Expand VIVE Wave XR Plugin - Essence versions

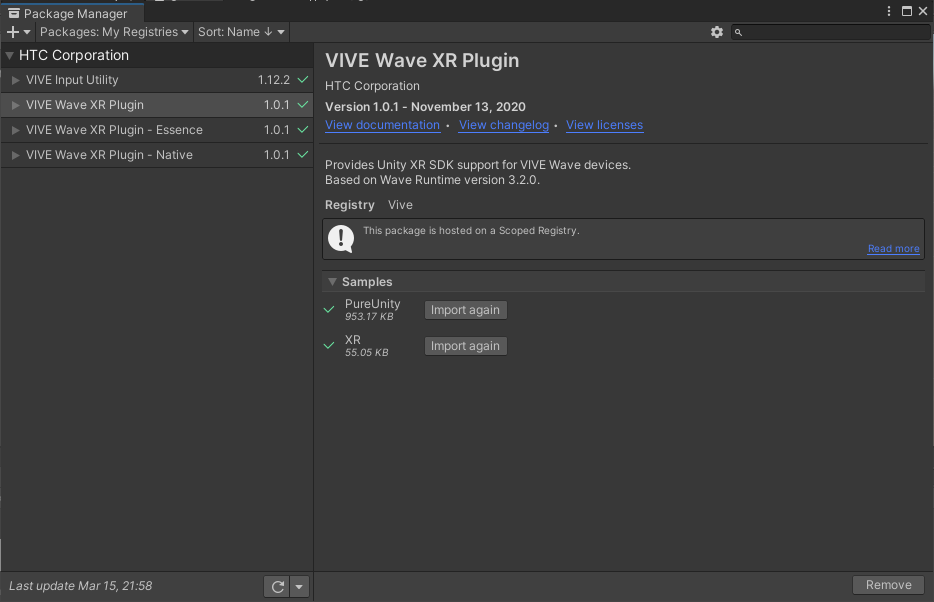pos(15,130)
